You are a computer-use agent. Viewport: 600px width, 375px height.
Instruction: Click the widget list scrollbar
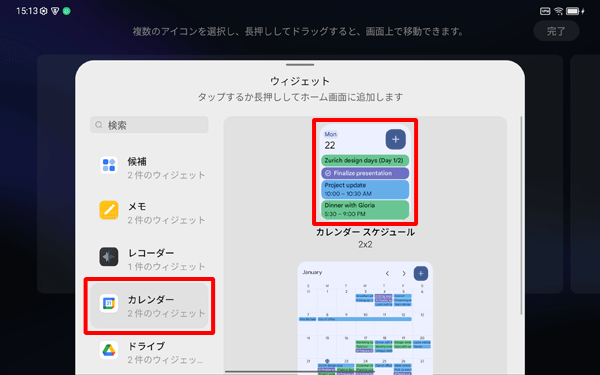pos(521,216)
